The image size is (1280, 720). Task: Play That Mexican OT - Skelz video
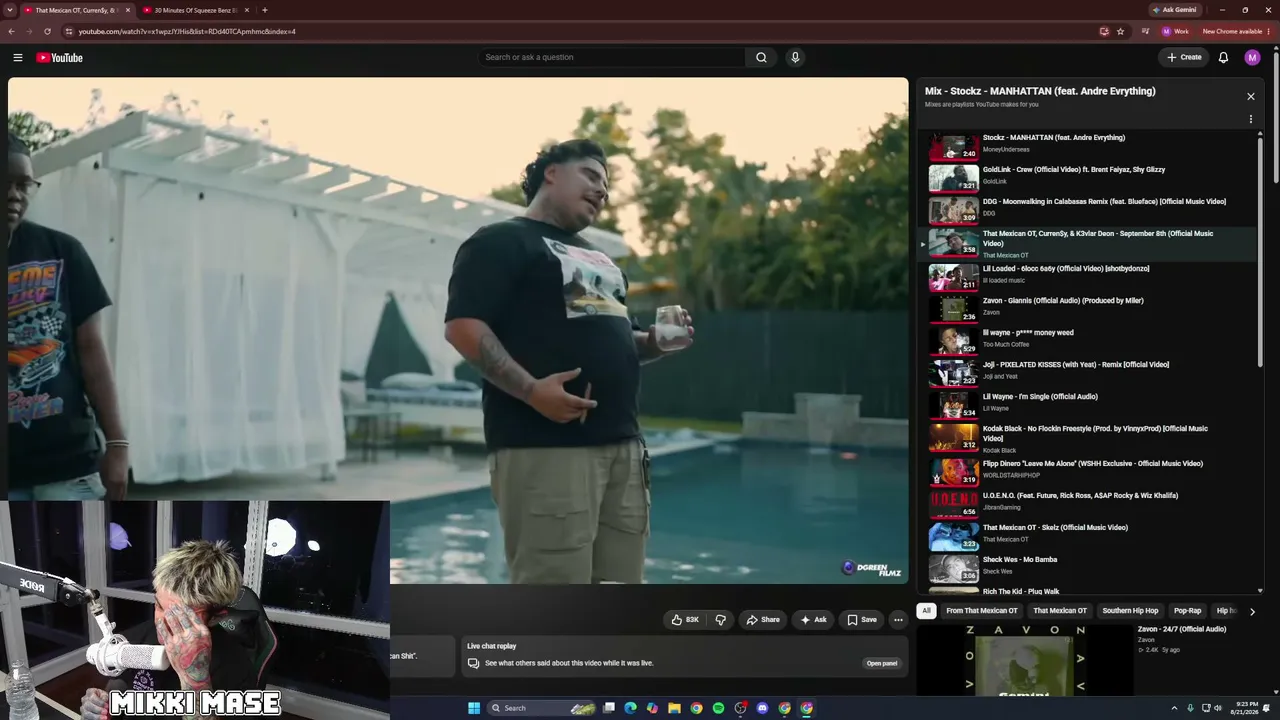coord(1088,536)
